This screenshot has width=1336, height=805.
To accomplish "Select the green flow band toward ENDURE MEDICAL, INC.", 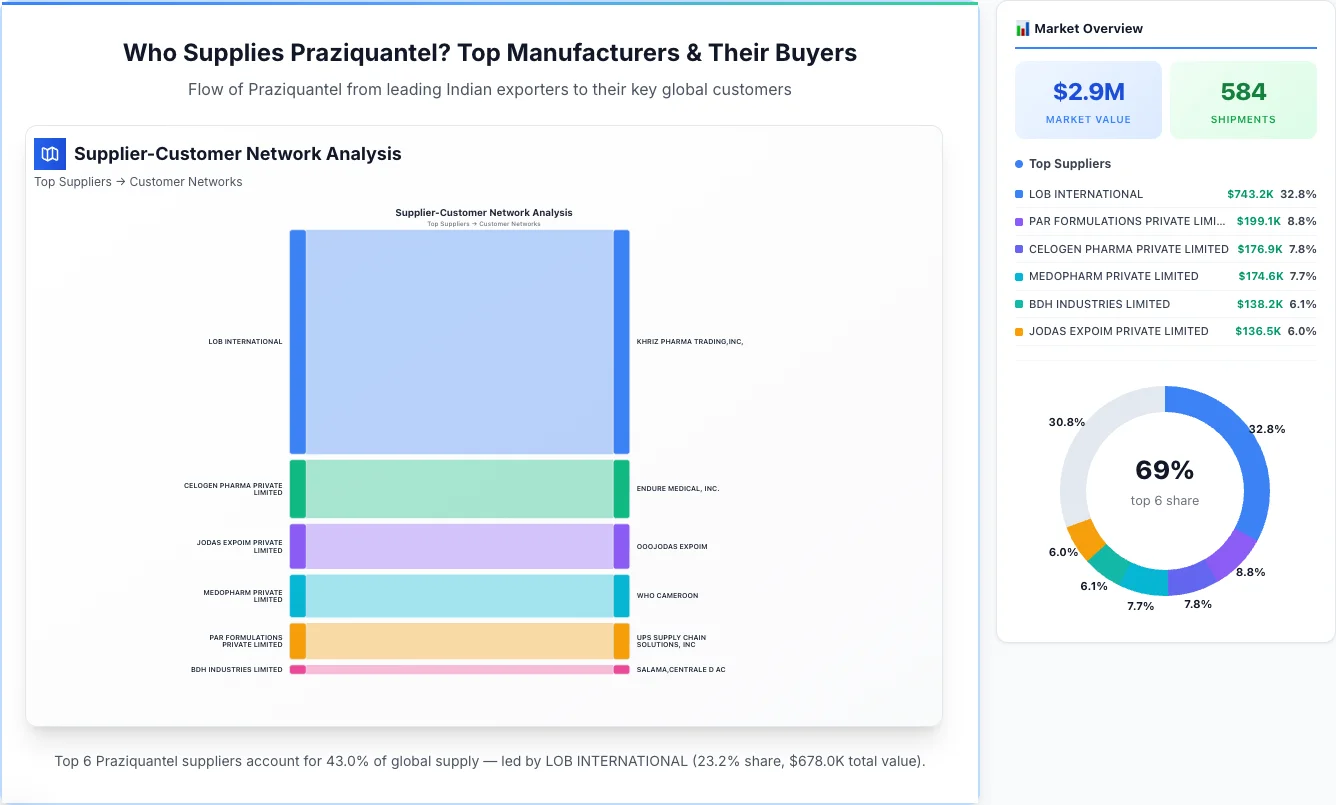I will [460, 488].
